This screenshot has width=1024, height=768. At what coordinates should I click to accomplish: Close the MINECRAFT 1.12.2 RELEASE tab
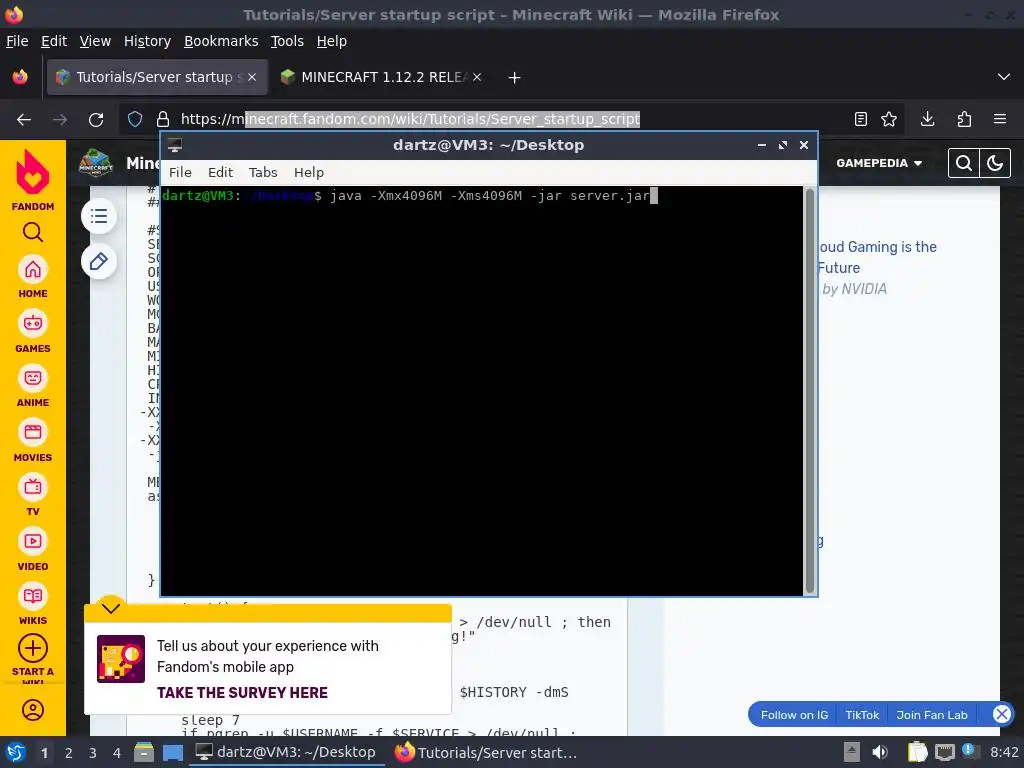[x=477, y=77]
